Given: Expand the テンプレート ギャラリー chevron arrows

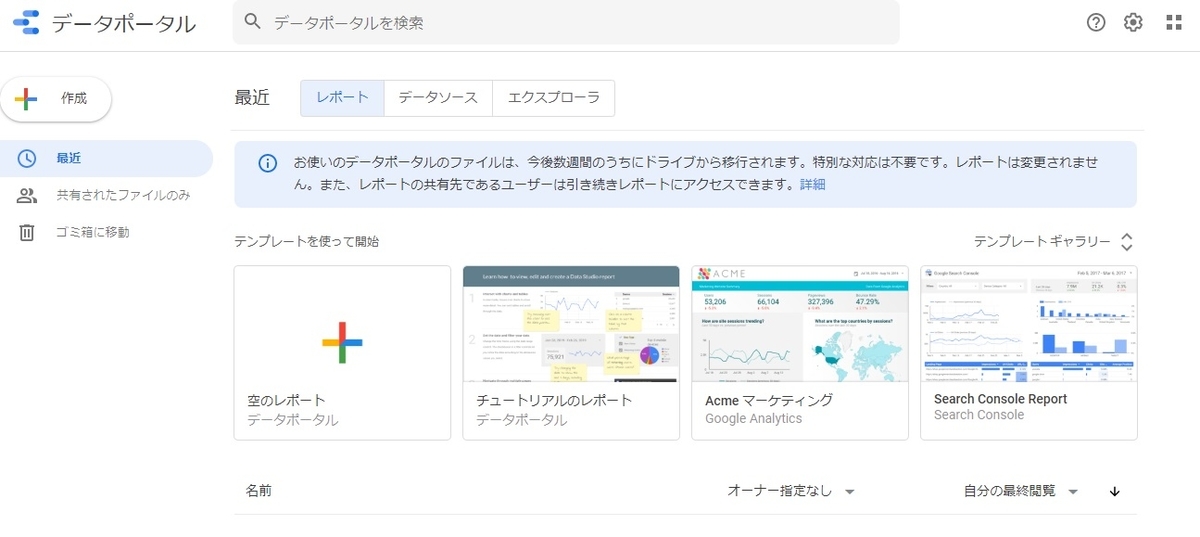Looking at the screenshot, I should pos(1127,242).
